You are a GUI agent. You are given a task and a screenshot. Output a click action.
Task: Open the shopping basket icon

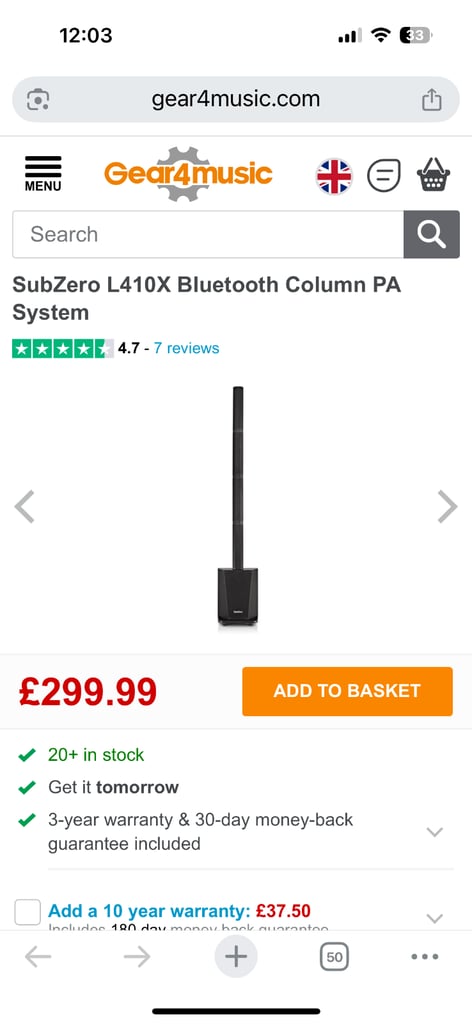click(x=433, y=175)
